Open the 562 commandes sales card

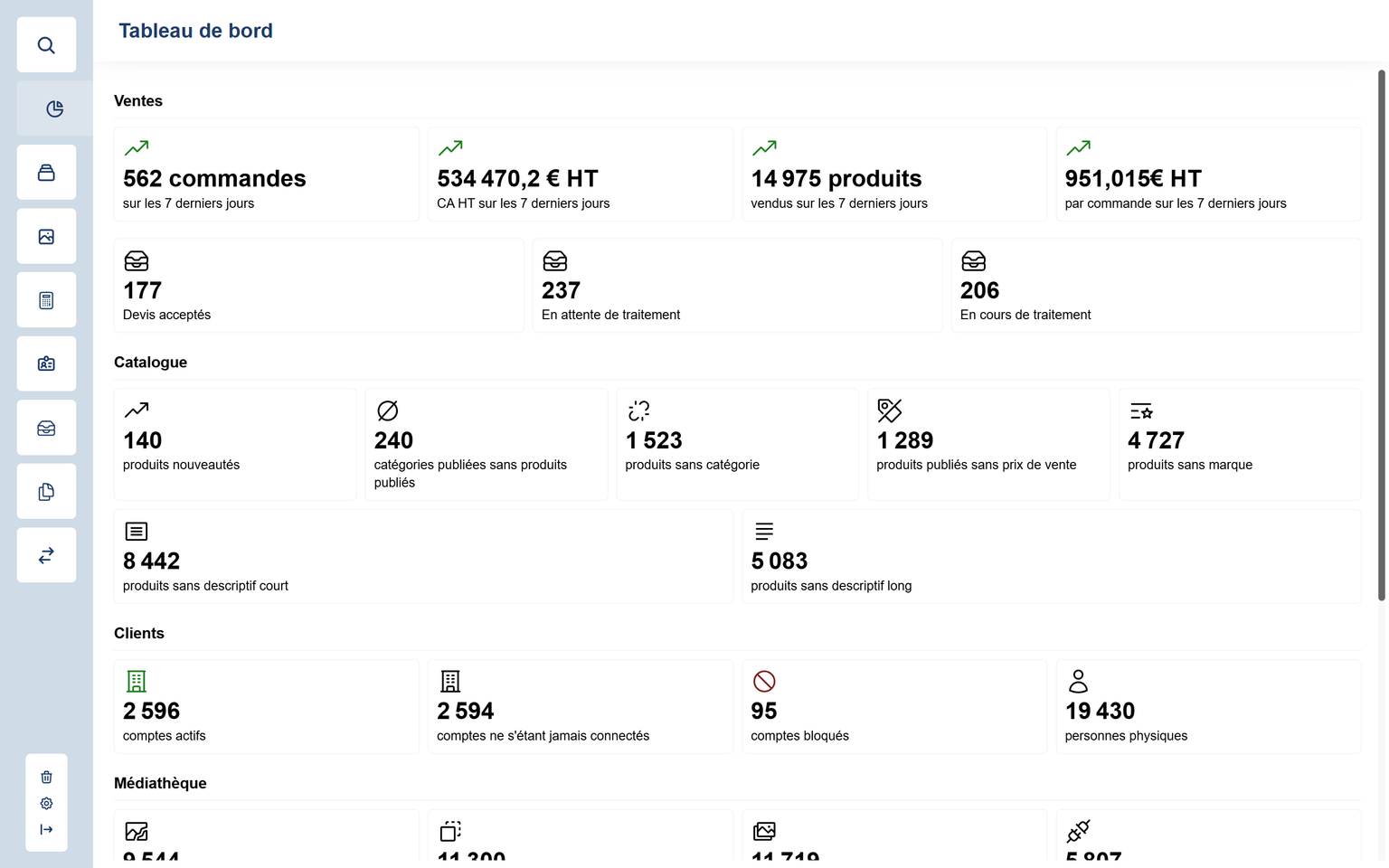(266, 175)
